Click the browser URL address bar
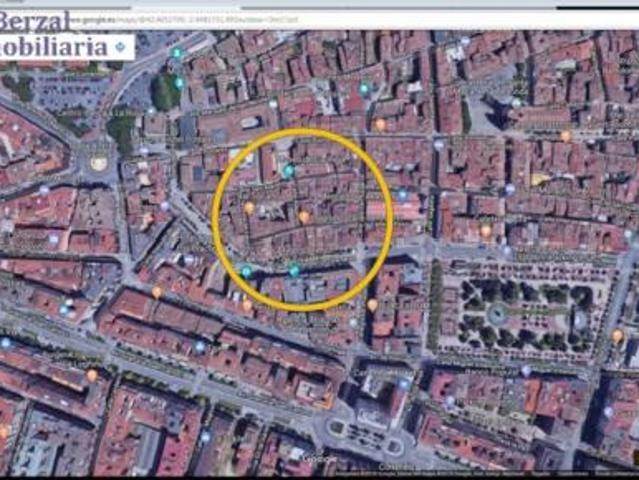639x480 pixels. 200,18
